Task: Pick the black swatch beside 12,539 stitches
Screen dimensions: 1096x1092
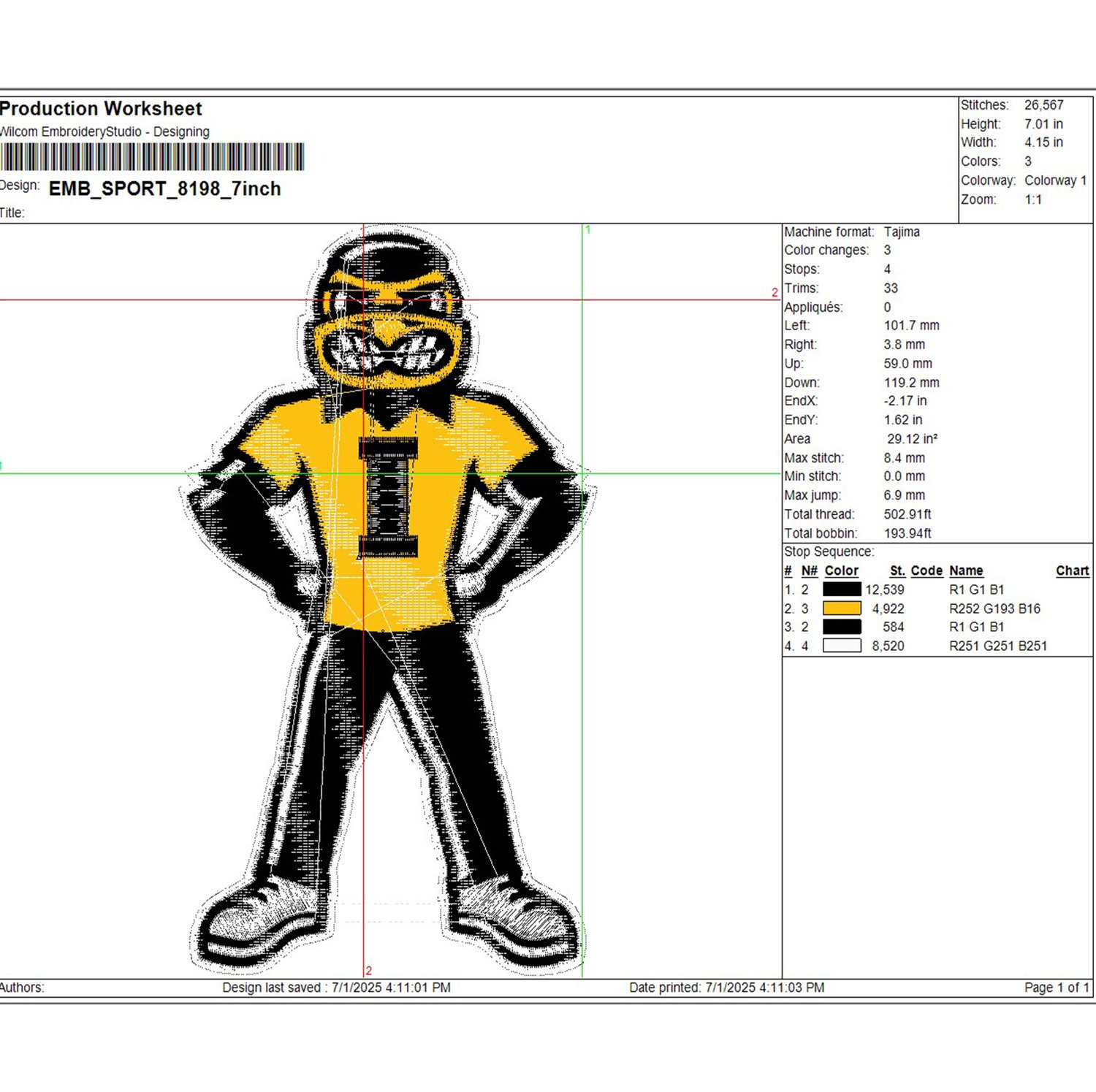Action: click(842, 589)
